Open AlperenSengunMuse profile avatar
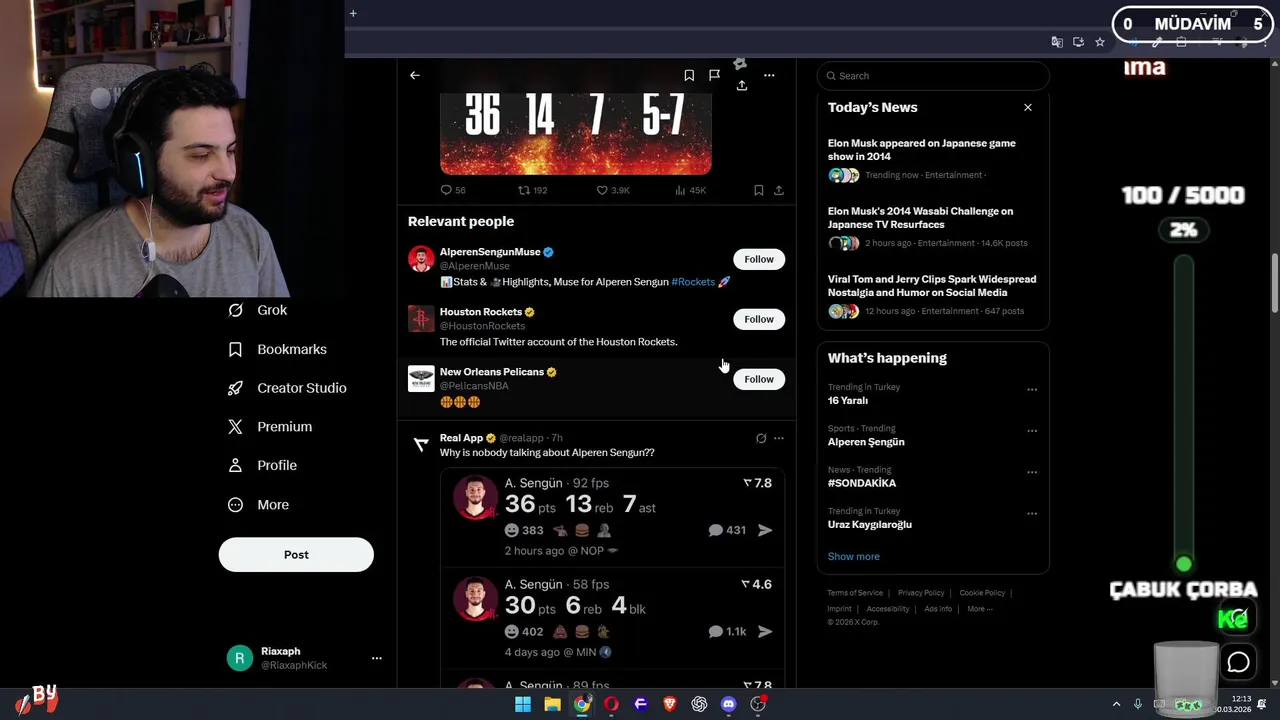The width and height of the screenshot is (1280, 720). click(x=421, y=258)
